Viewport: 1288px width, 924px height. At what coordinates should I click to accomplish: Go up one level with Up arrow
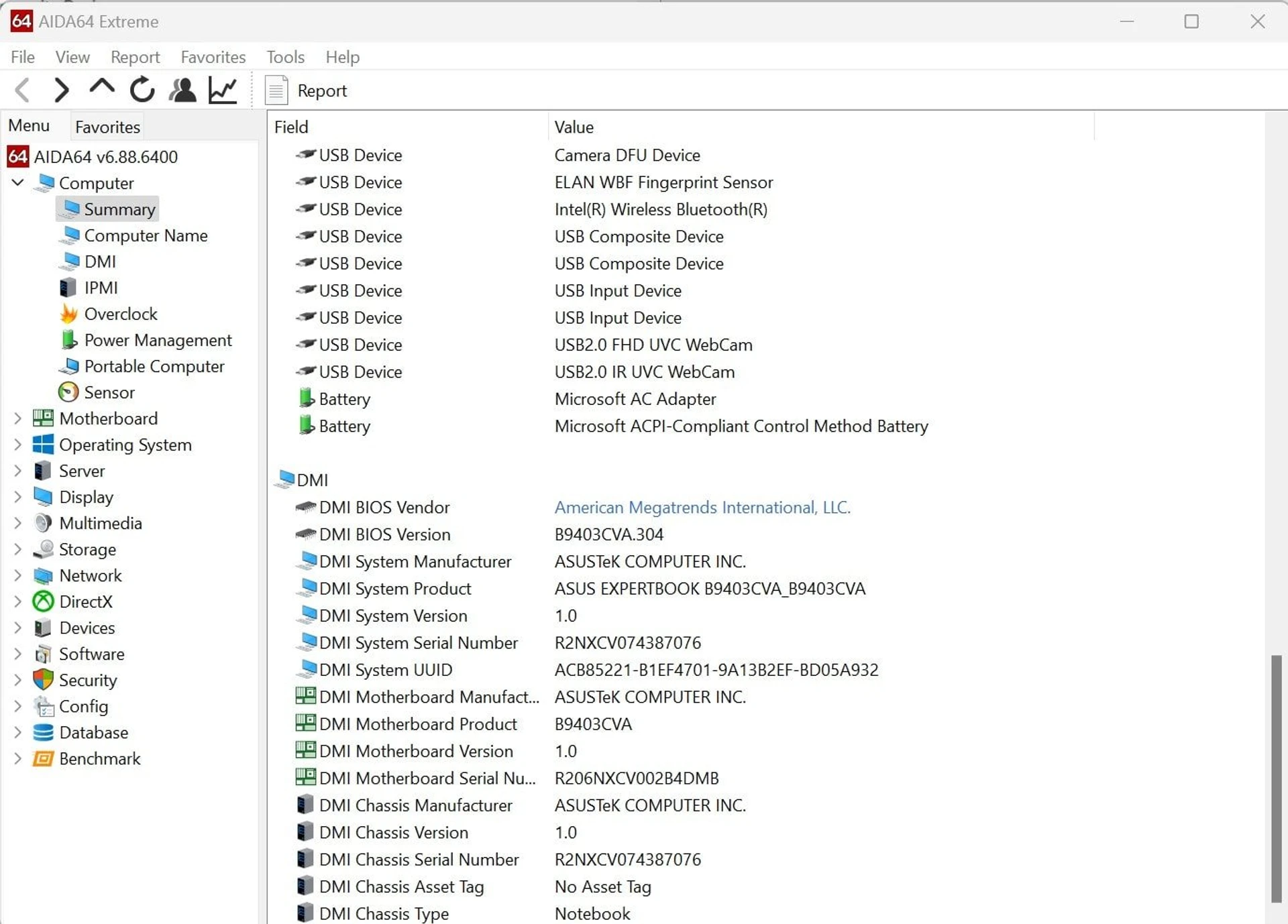[x=102, y=88]
